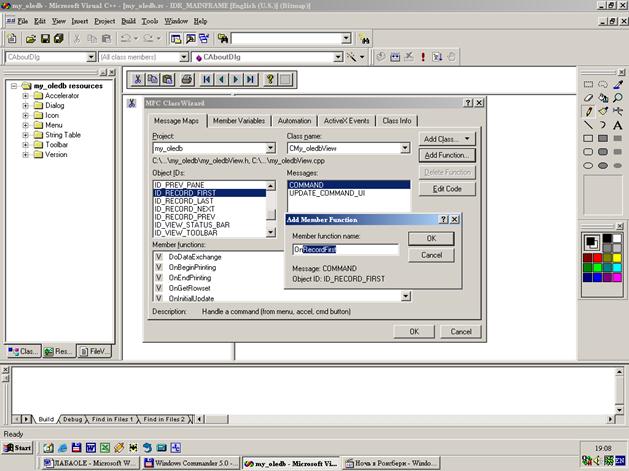The height and width of the screenshot is (471, 629).
Task: Select the outlined Ellipse tool
Action: tap(588, 165)
